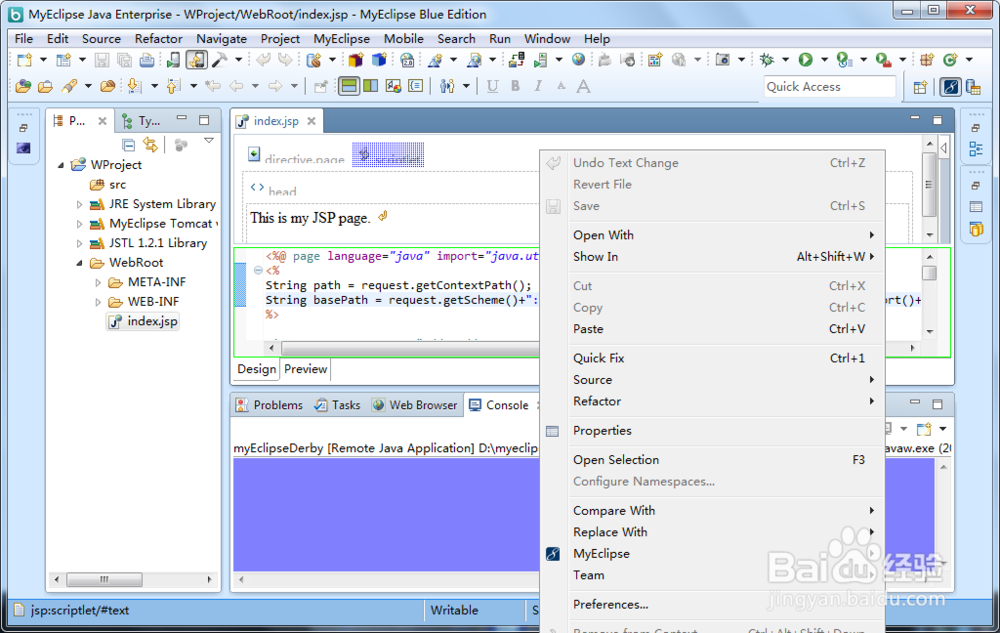
Task: Switch to Database Explorer perspective icon
Action: click(973, 87)
